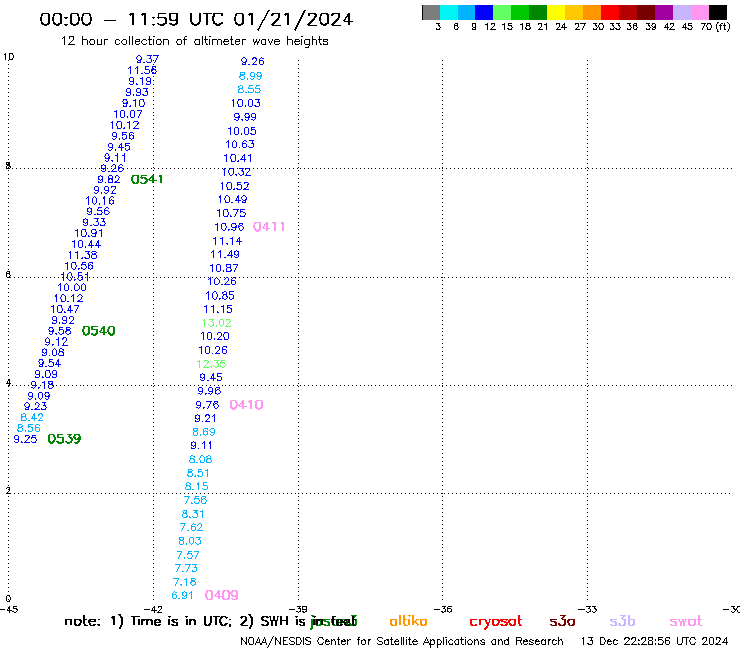
Task: Click the wave height value 10.20
Action: point(215,337)
